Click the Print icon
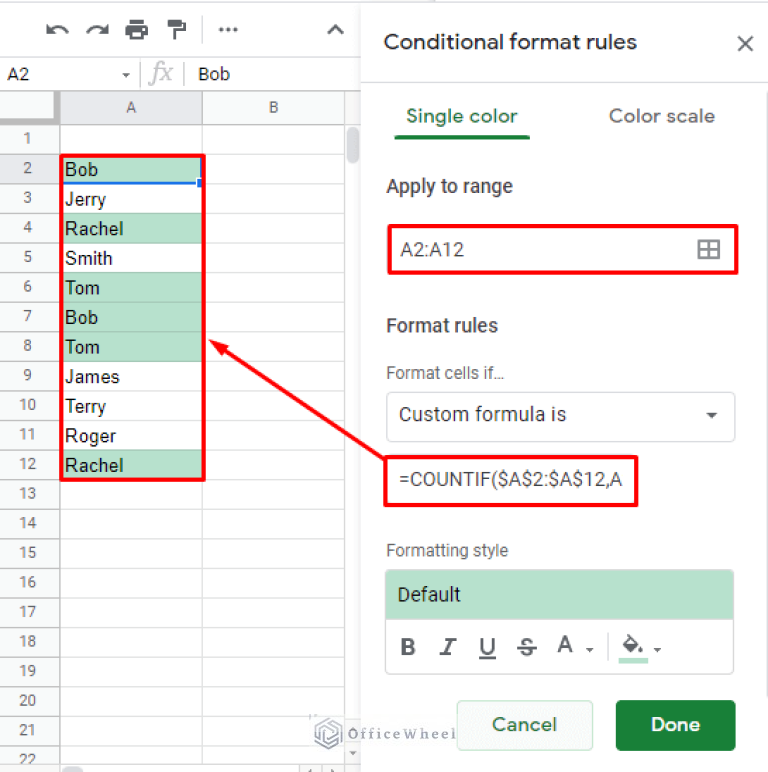 tap(136, 30)
